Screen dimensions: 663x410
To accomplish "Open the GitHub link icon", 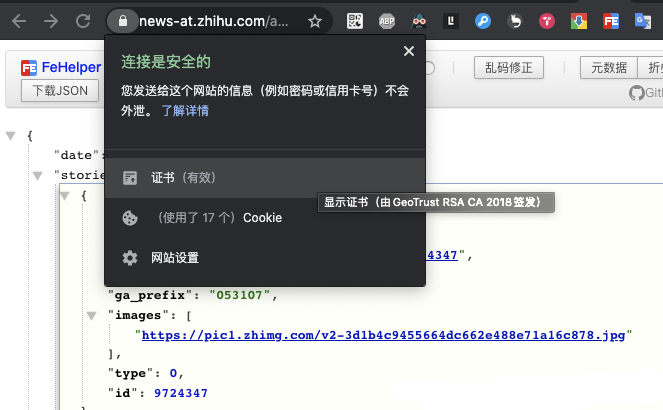I will coord(637,93).
